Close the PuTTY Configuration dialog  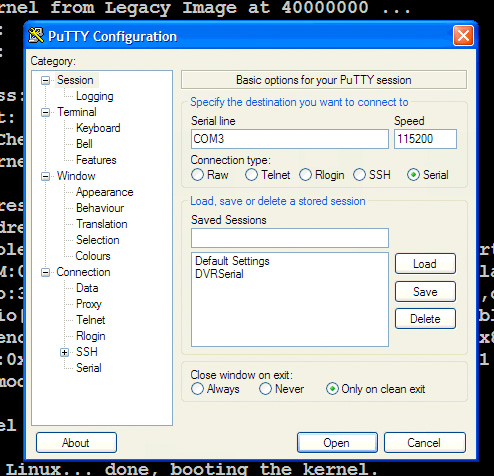pyautogui.click(x=463, y=35)
